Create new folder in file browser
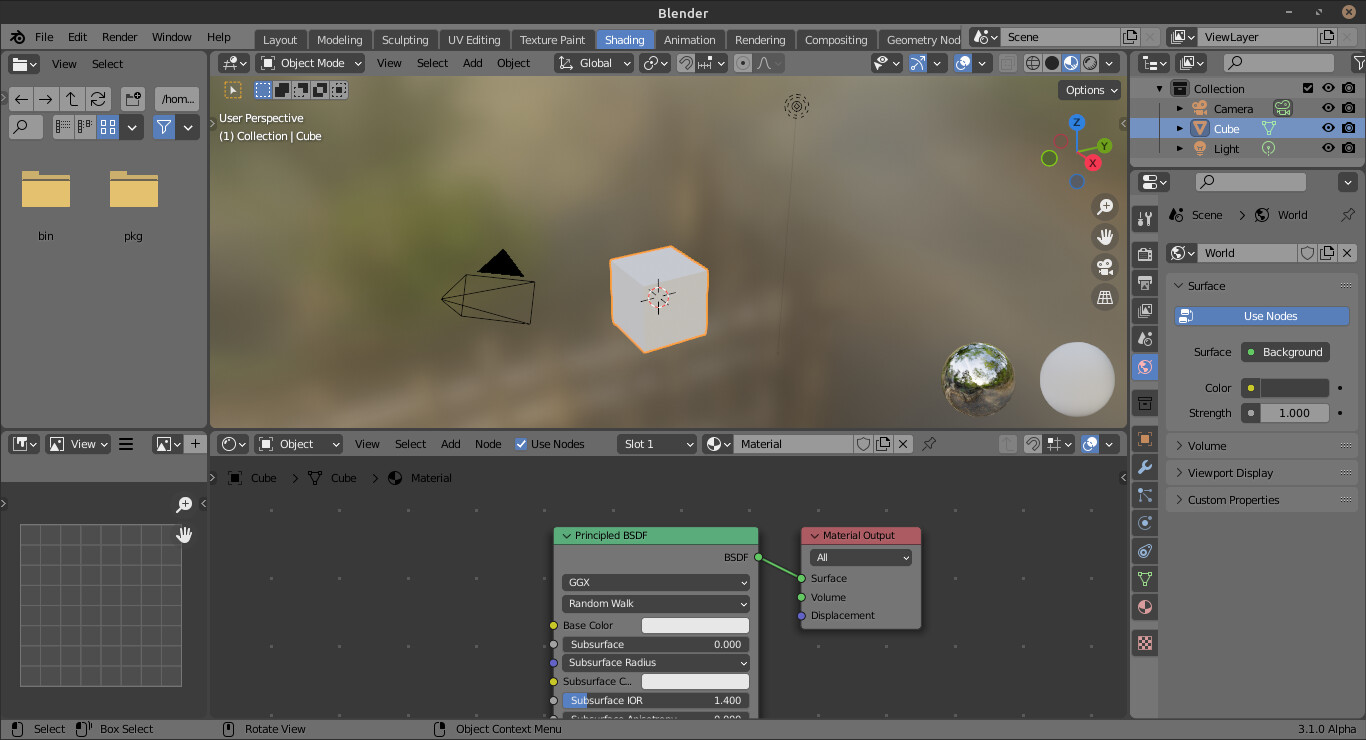This screenshot has height=740, width=1366. [133, 99]
